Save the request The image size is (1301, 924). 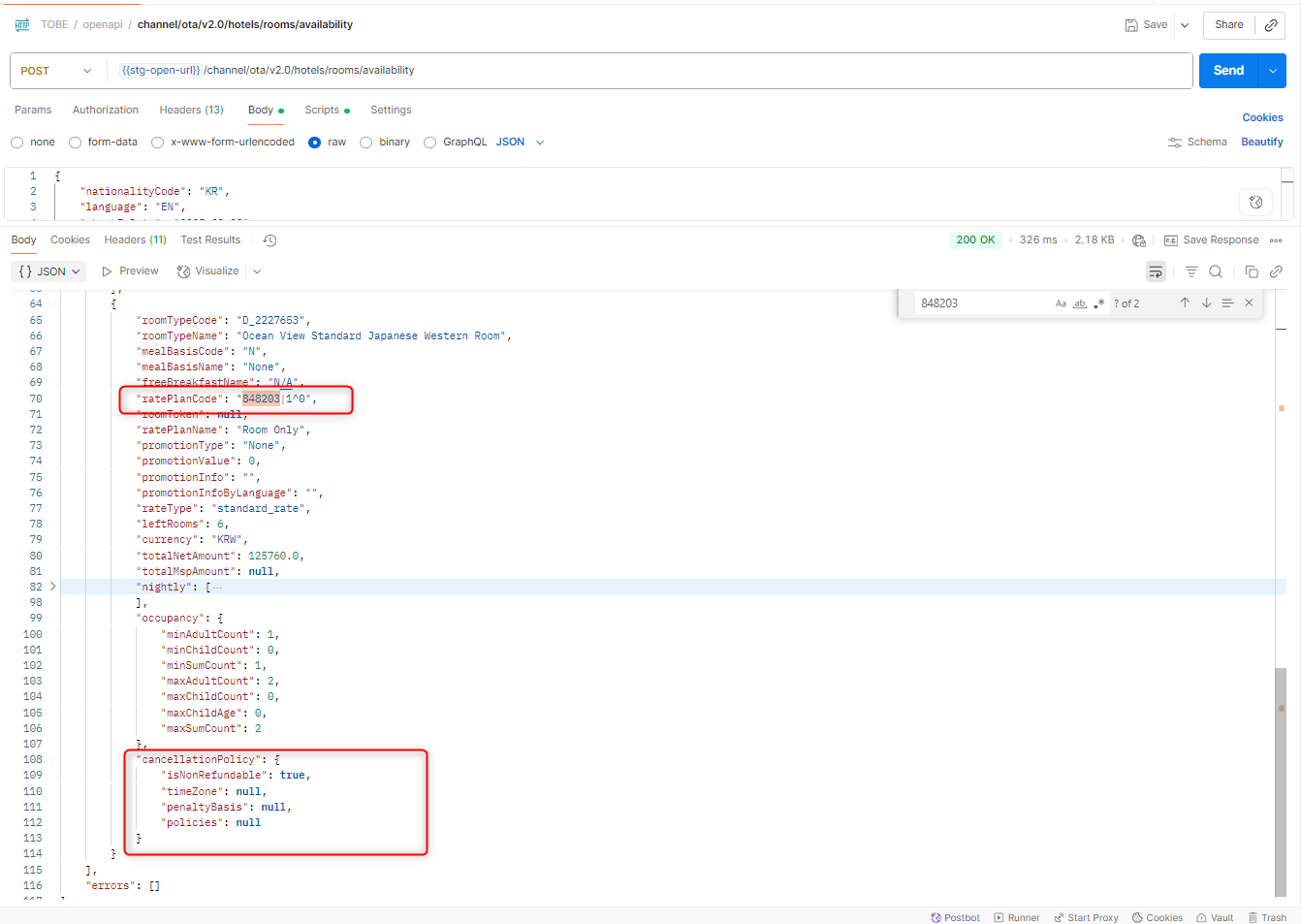1146,25
